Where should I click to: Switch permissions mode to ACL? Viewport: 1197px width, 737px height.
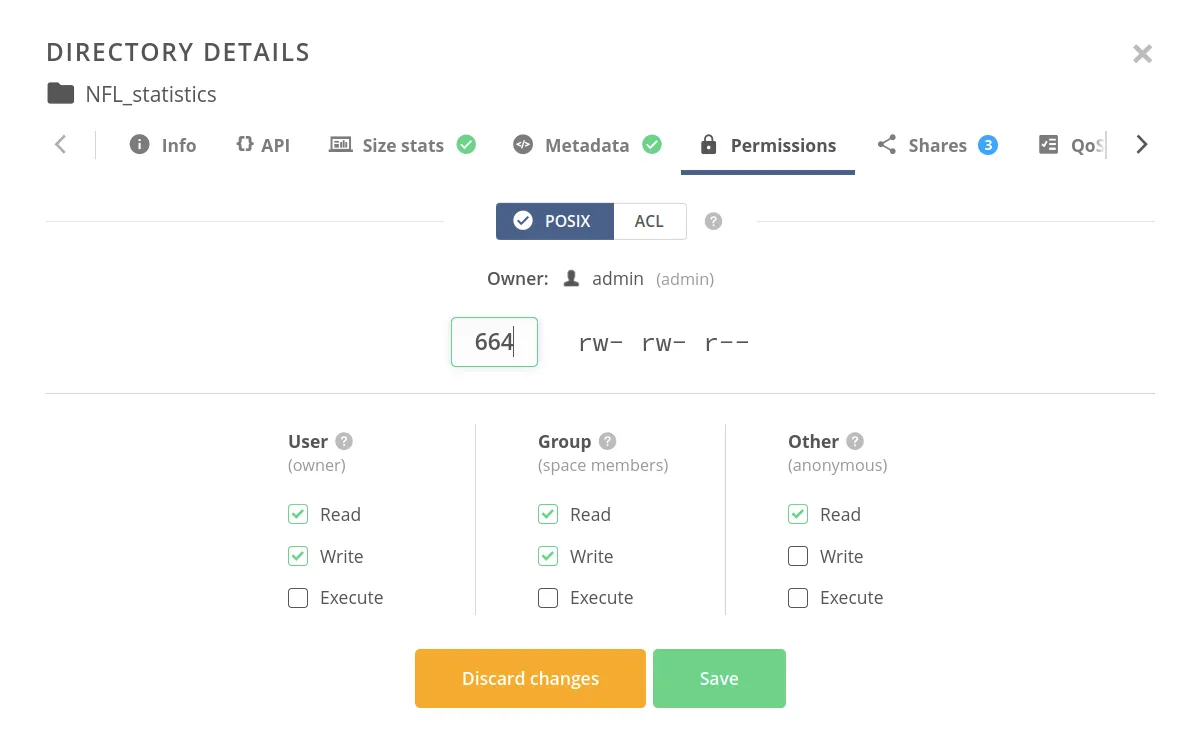[649, 221]
